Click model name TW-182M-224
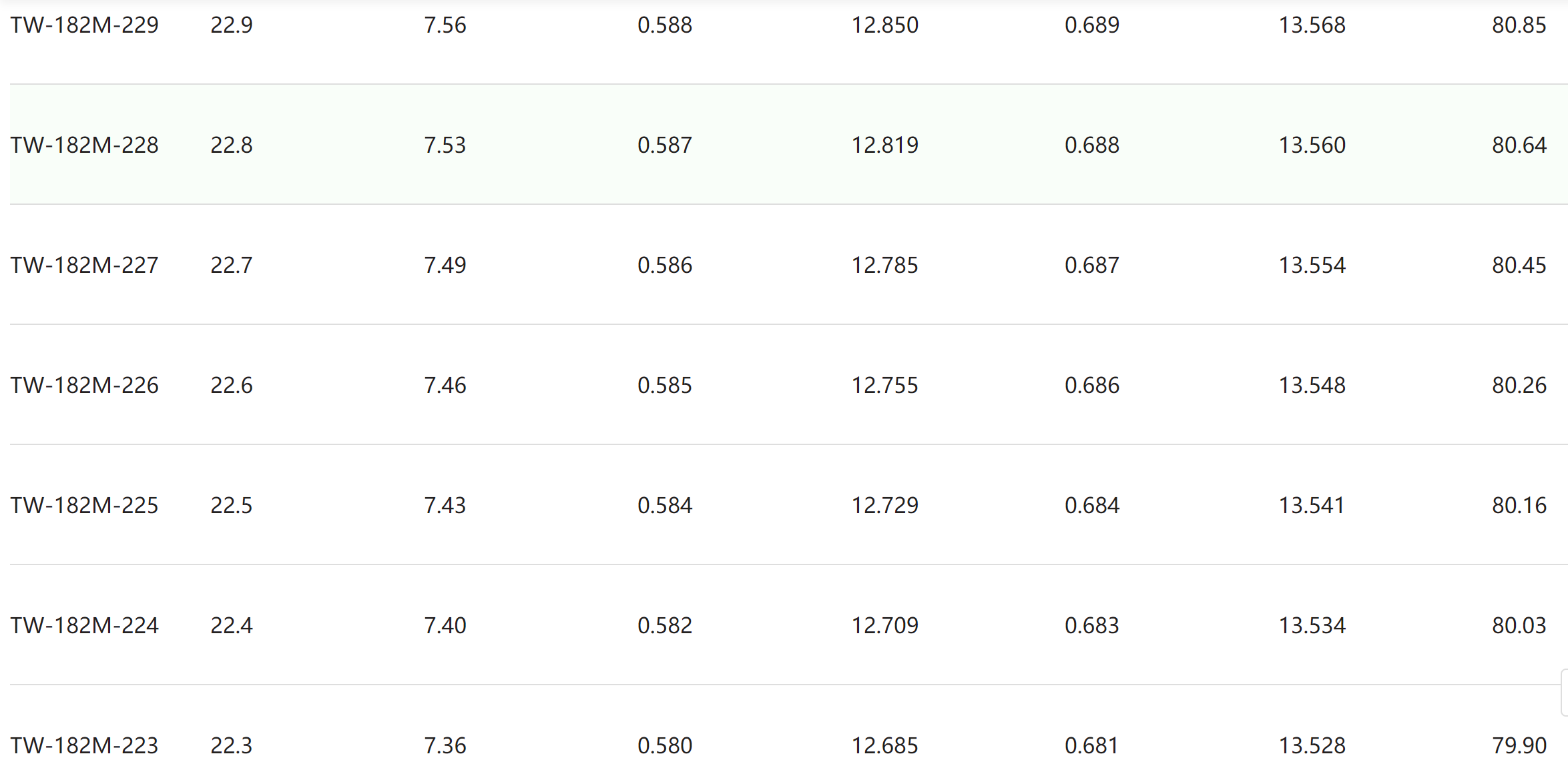1568x776 pixels. tap(84, 626)
